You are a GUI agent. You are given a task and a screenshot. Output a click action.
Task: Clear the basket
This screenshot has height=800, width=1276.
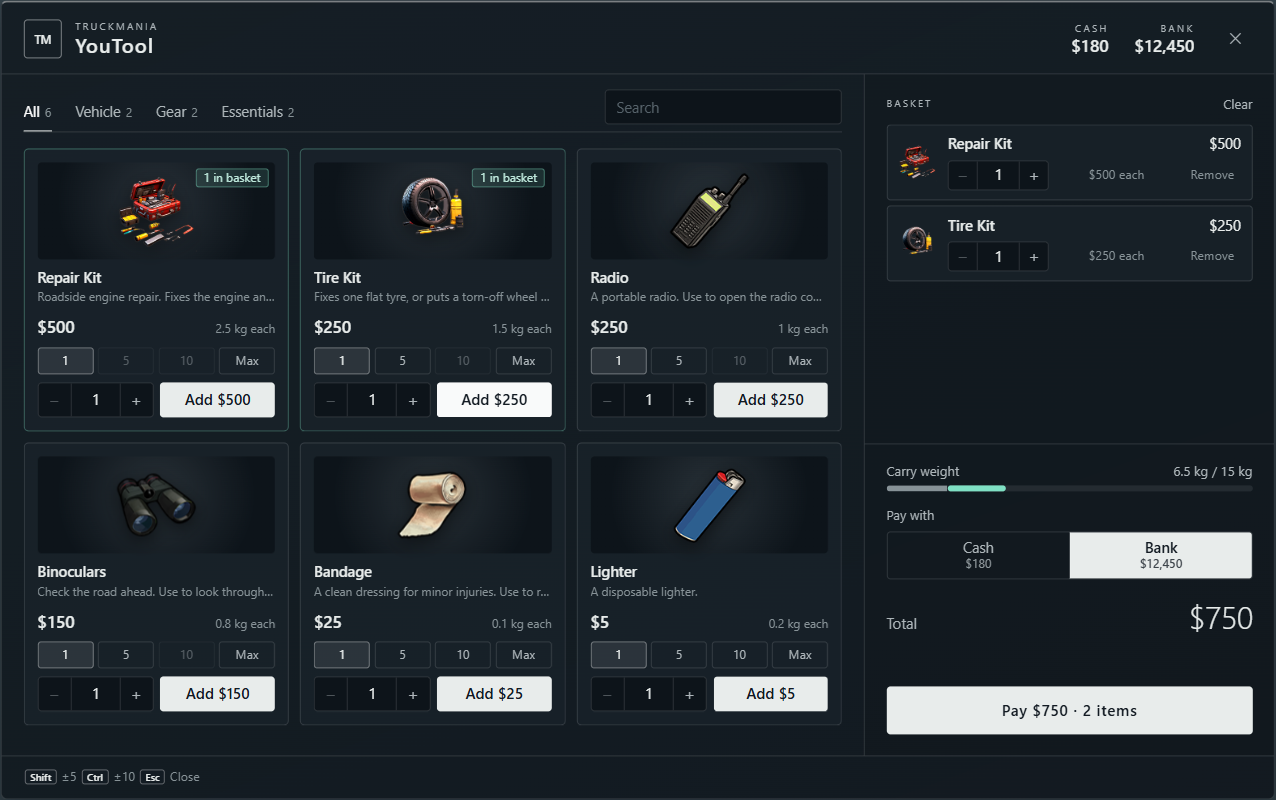coord(1237,104)
